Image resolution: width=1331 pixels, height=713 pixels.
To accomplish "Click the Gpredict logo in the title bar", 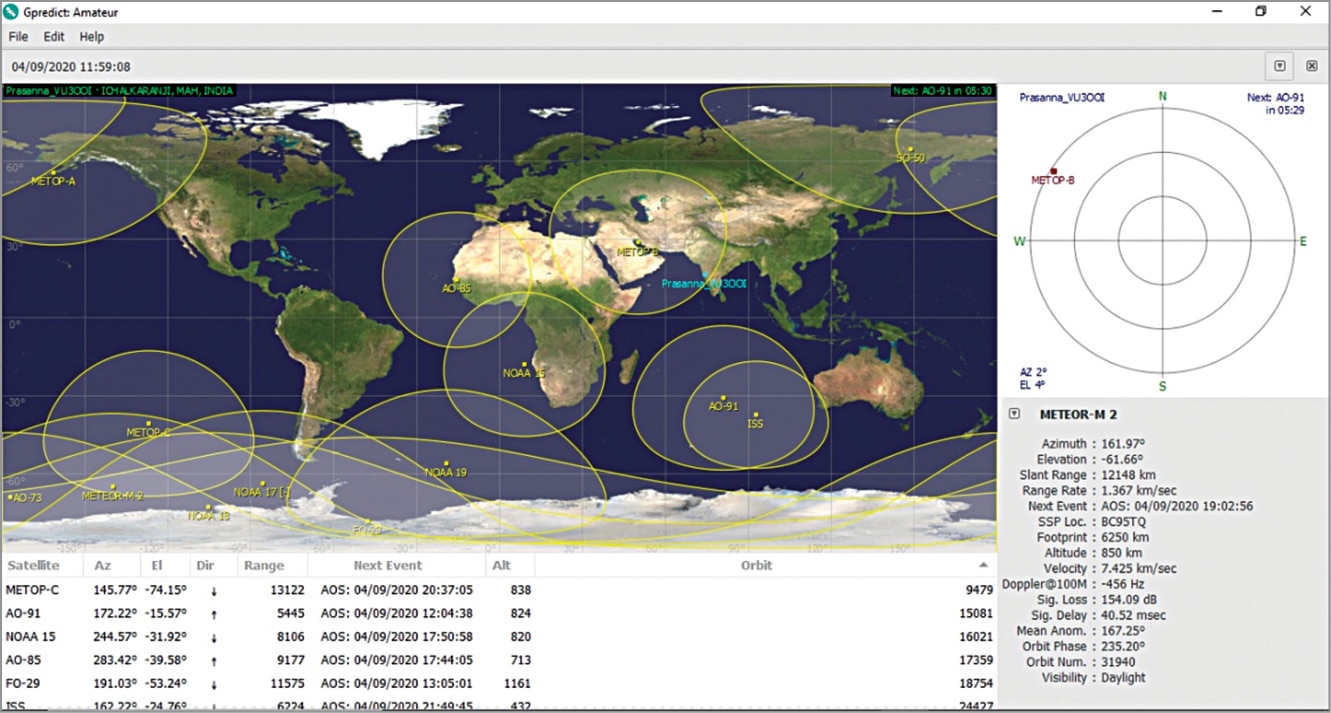I will point(10,11).
